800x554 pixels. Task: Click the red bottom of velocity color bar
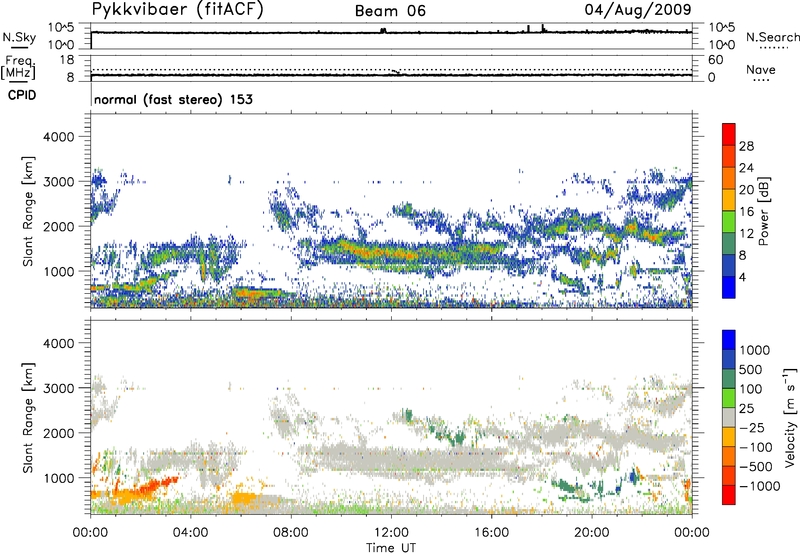pos(729,495)
